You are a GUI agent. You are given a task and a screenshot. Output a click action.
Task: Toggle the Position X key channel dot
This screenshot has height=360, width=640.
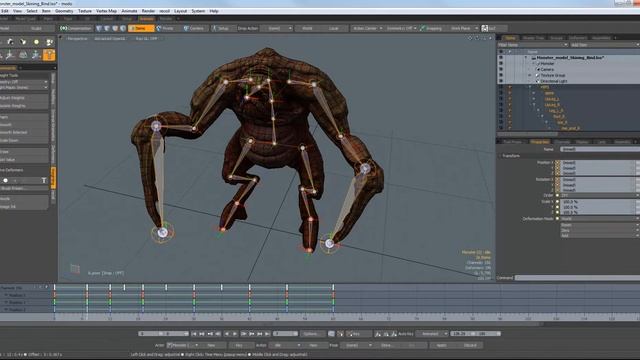[x=558, y=162]
